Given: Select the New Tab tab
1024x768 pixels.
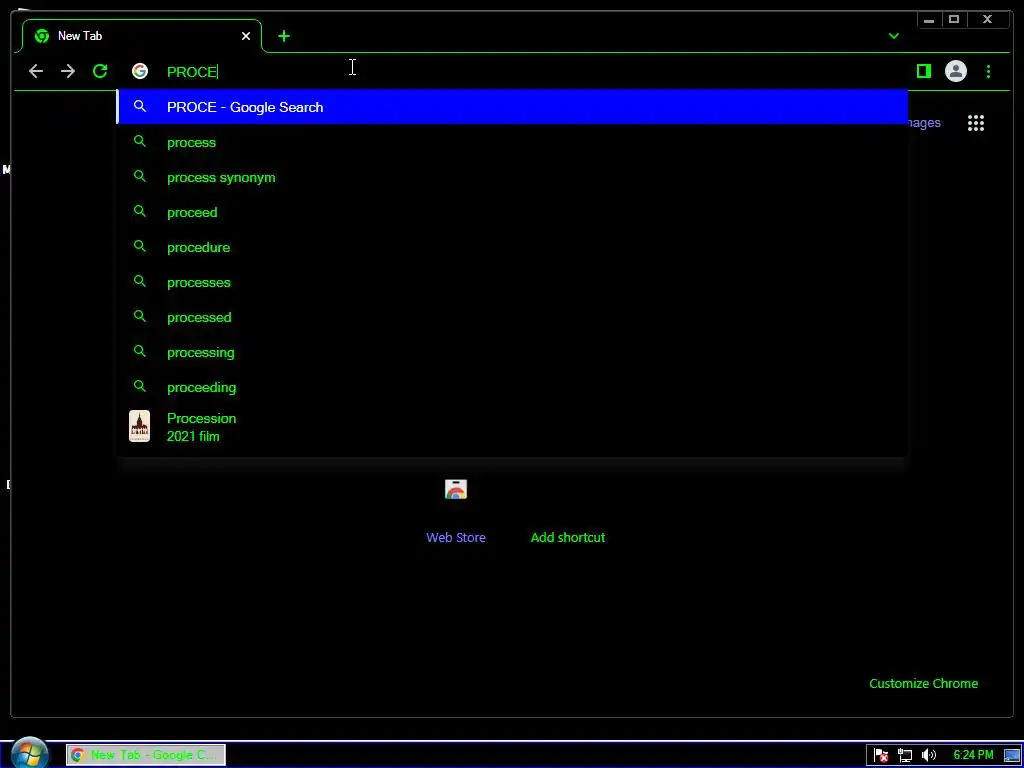Looking at the screenshot, I should [x=142, y=36].
